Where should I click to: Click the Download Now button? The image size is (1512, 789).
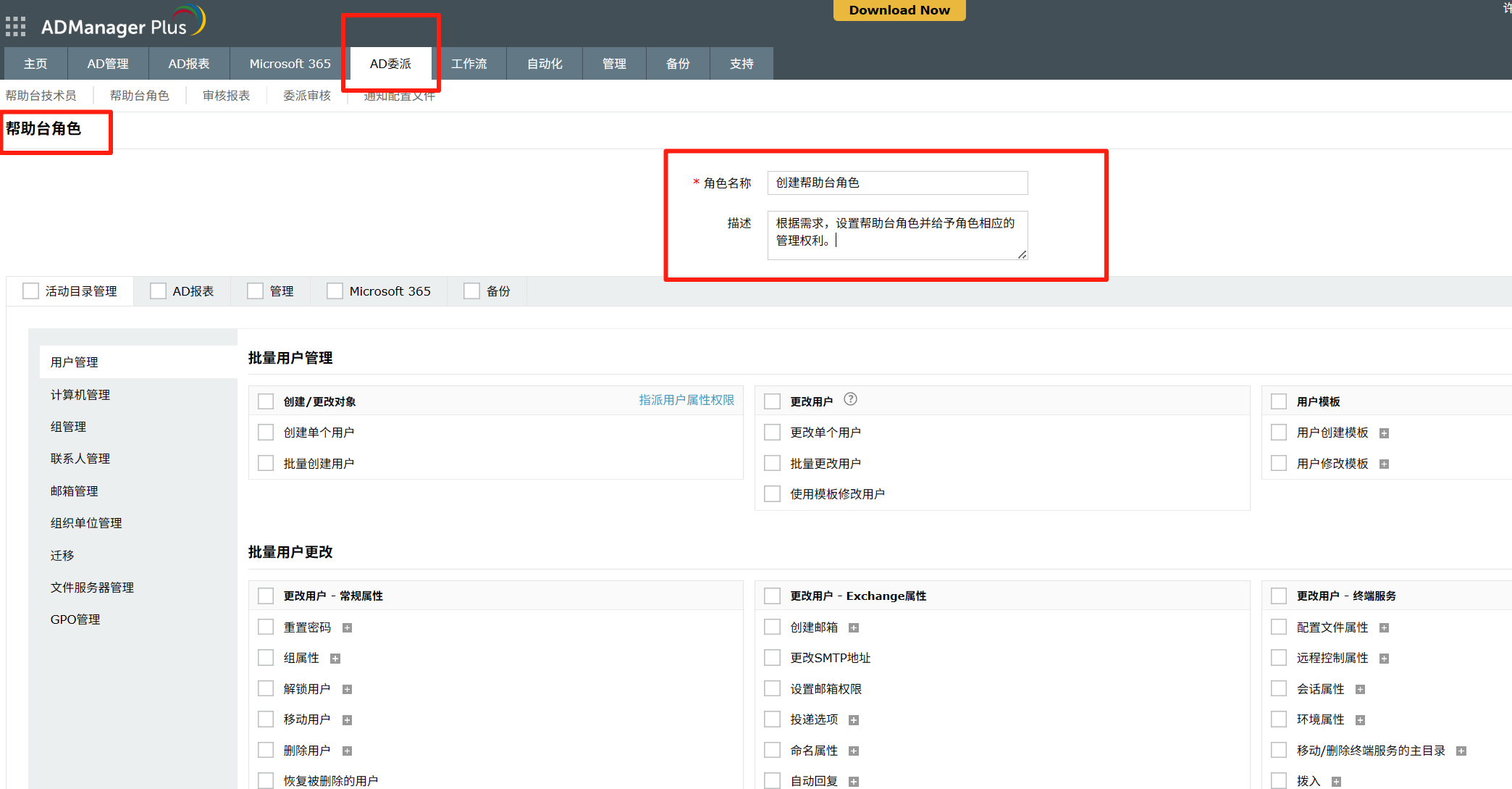[899, 10]
